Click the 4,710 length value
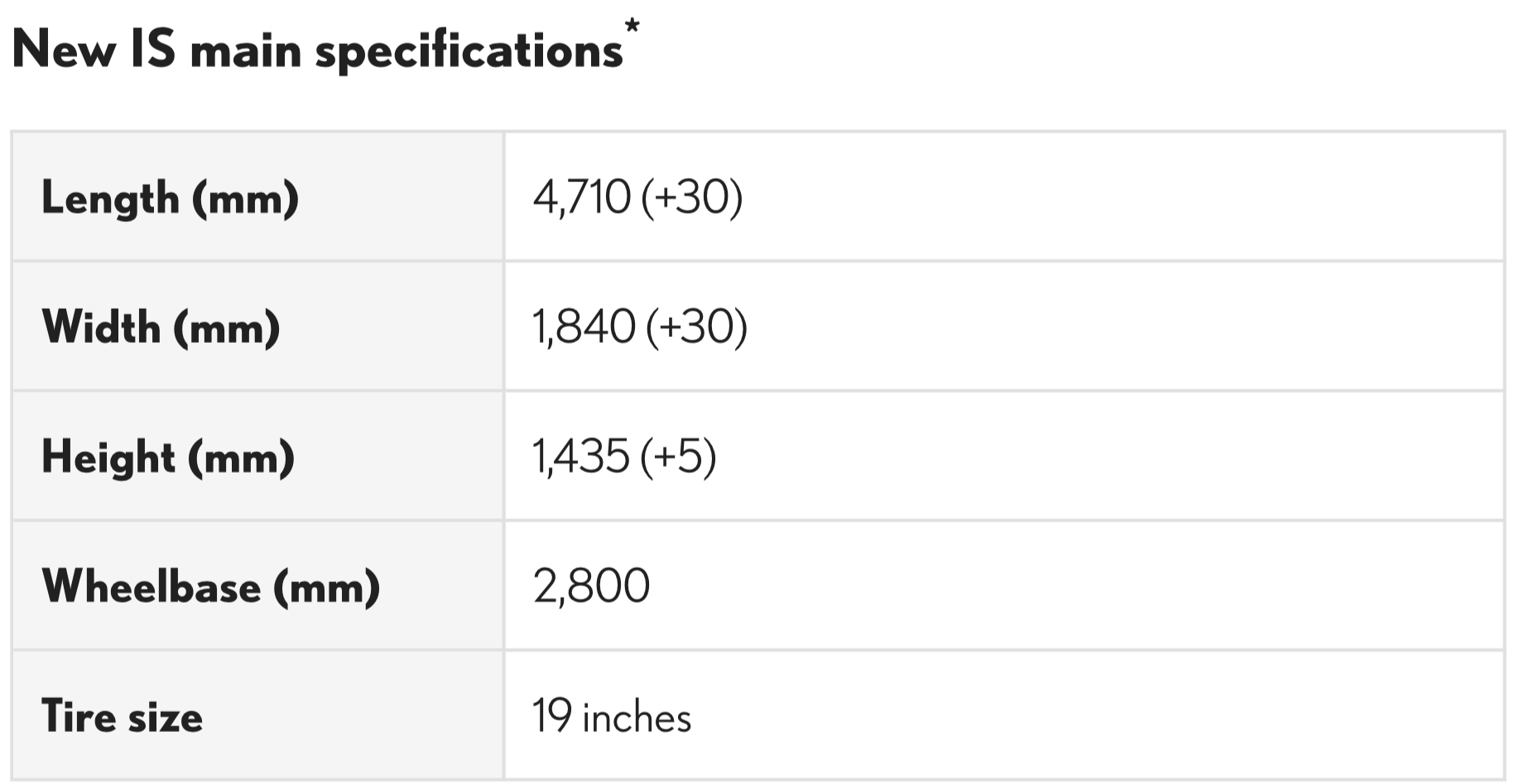This screenshot has height=784, width=1515. [581, 199]
